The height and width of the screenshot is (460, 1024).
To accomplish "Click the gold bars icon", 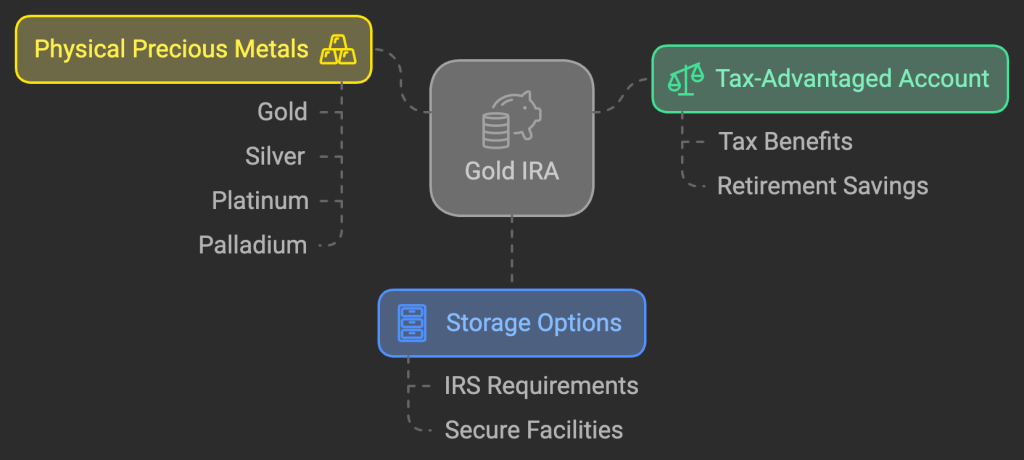I will pyautogui.click(x=338, y=50).
